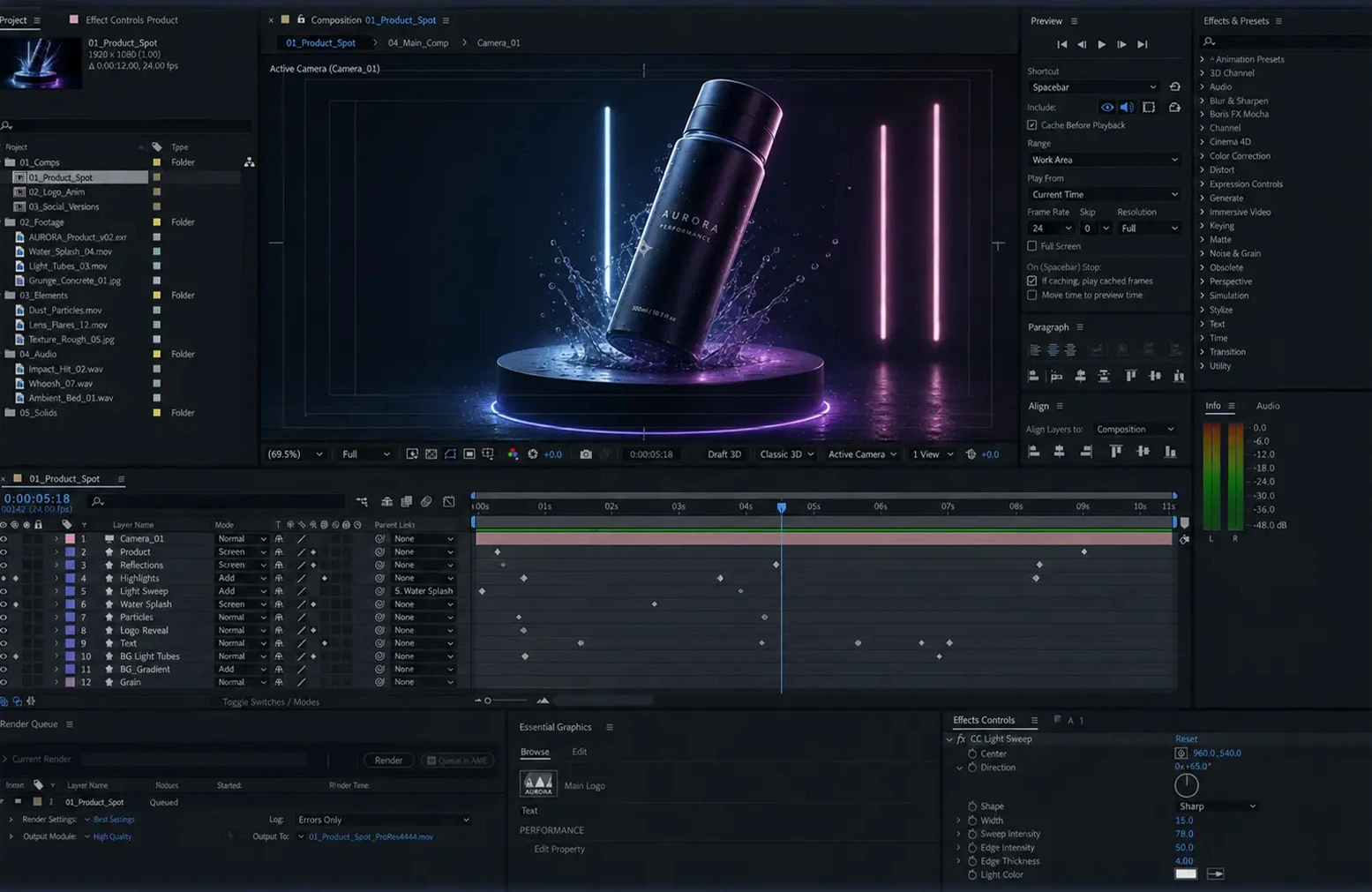The height and width of the screenshot is (892, 1372).
Task: Start playback with the Preview play button
Action: point(1102,44)
